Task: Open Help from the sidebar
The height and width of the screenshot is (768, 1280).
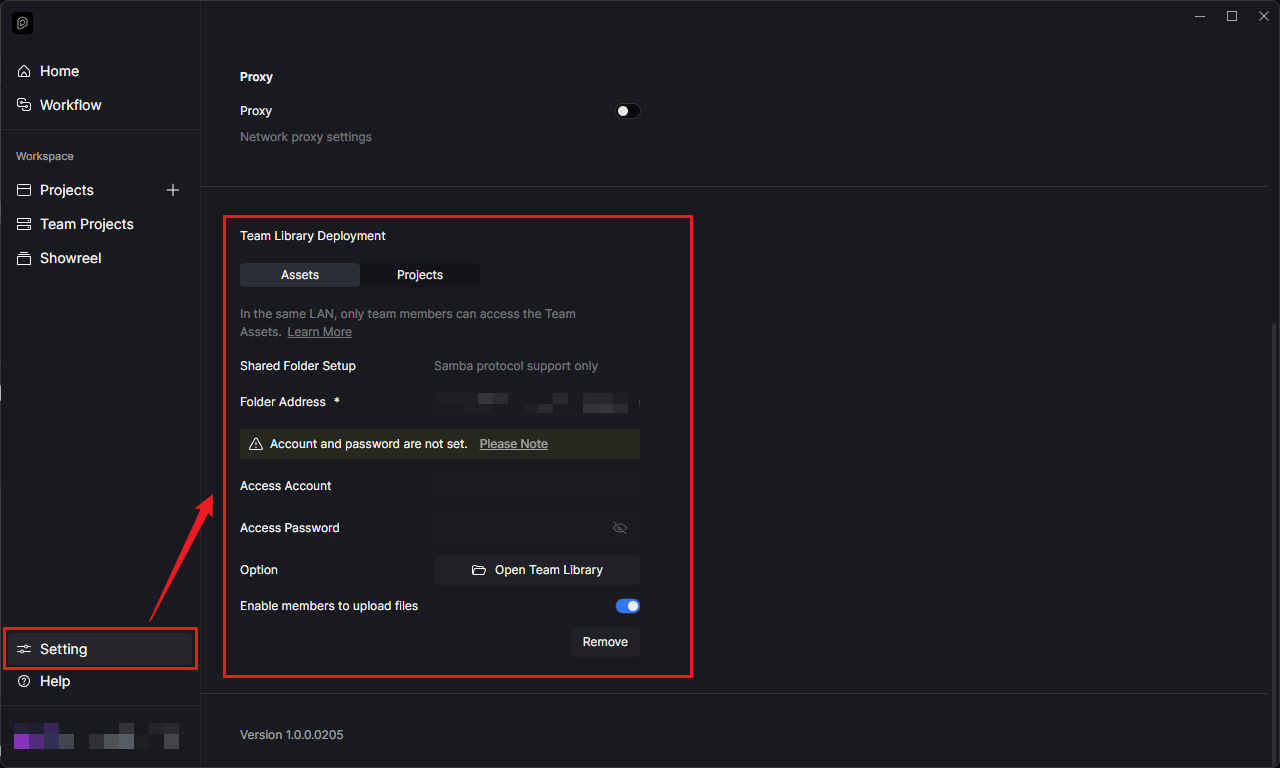Action: (x=55, y=681)
